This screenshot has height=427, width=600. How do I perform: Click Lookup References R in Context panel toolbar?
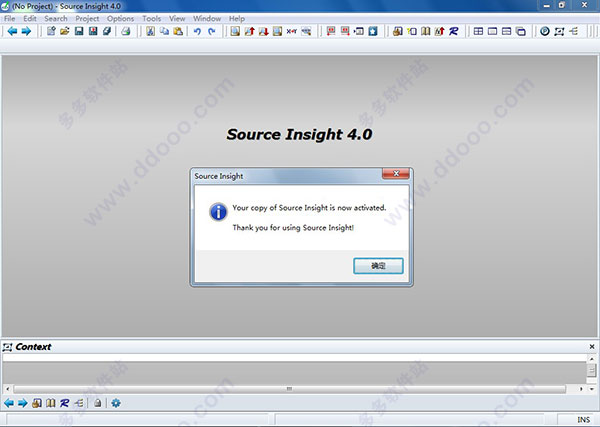64,403
